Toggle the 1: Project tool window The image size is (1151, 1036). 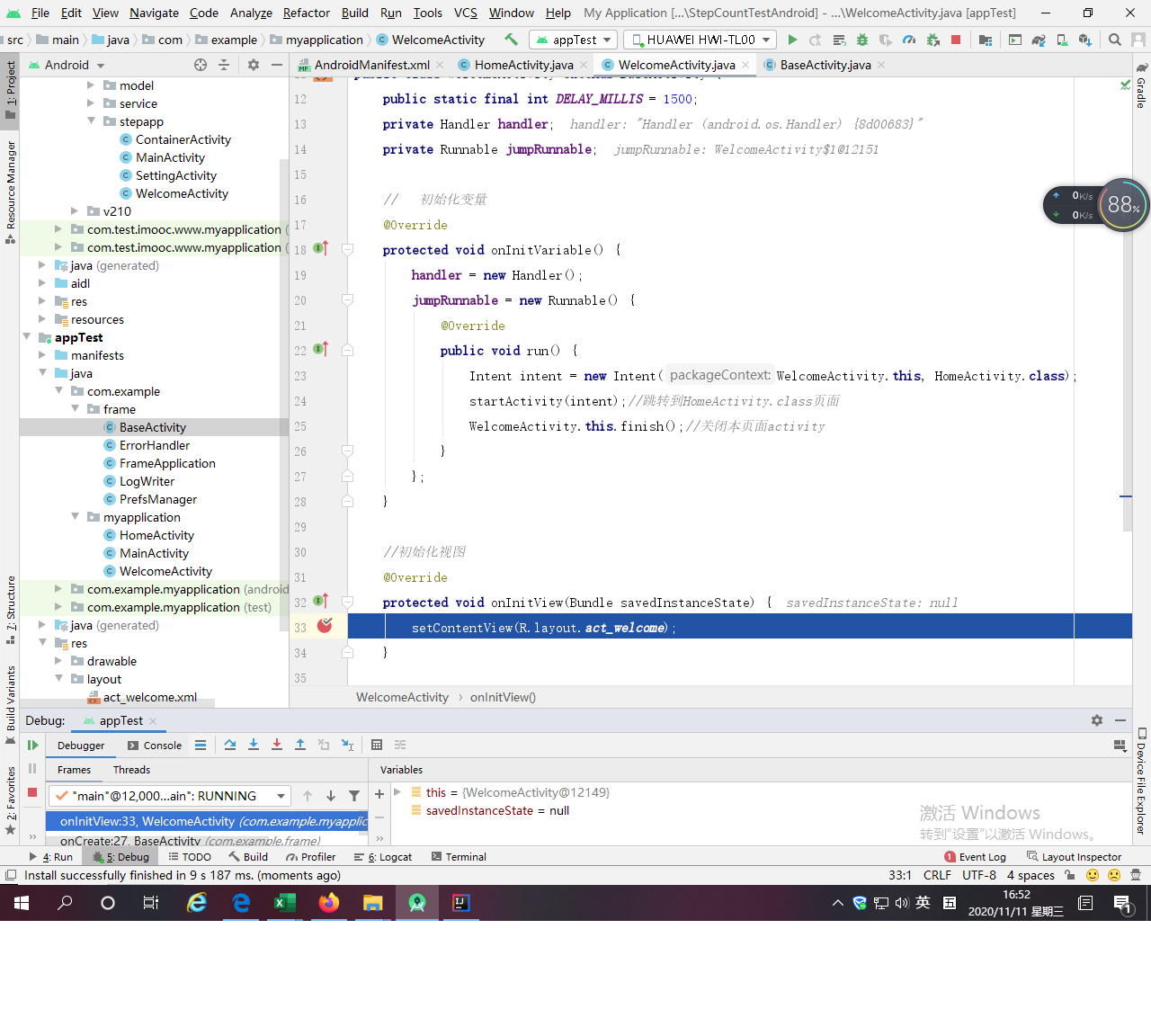[x=10, y=90]
